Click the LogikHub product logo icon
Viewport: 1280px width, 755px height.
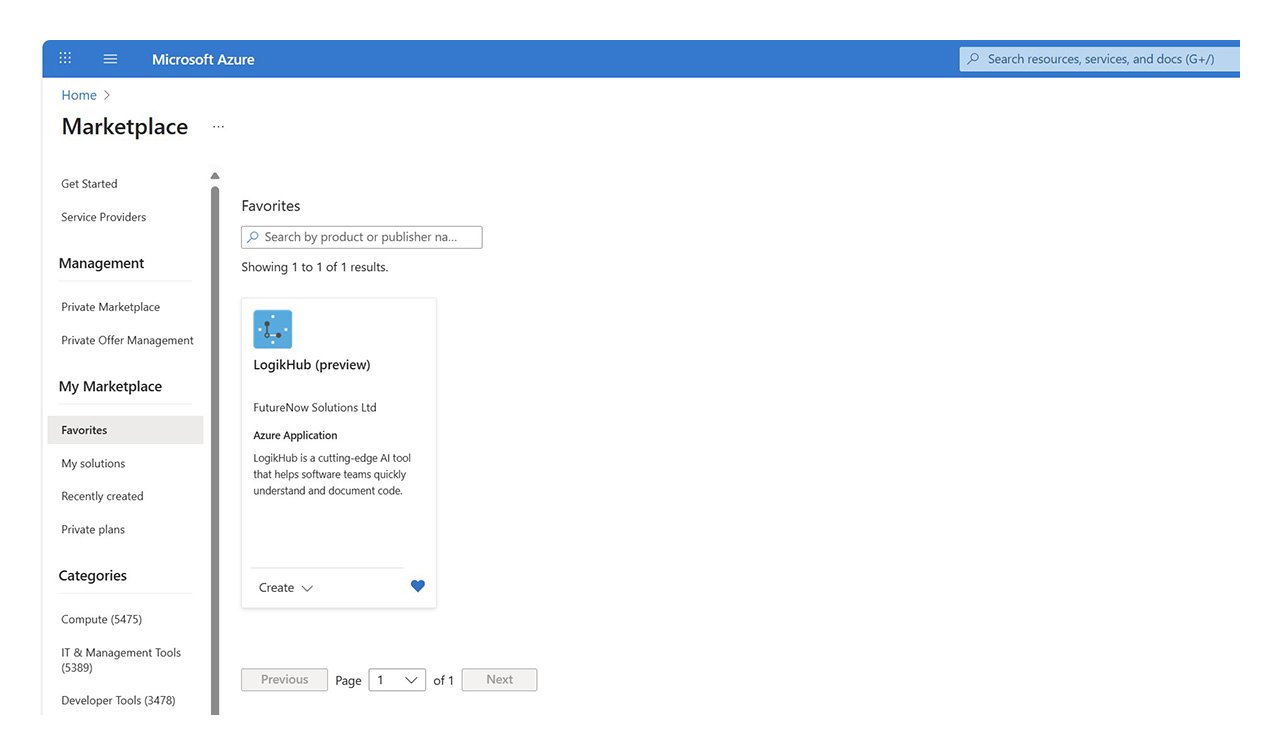tap(272, 329)
